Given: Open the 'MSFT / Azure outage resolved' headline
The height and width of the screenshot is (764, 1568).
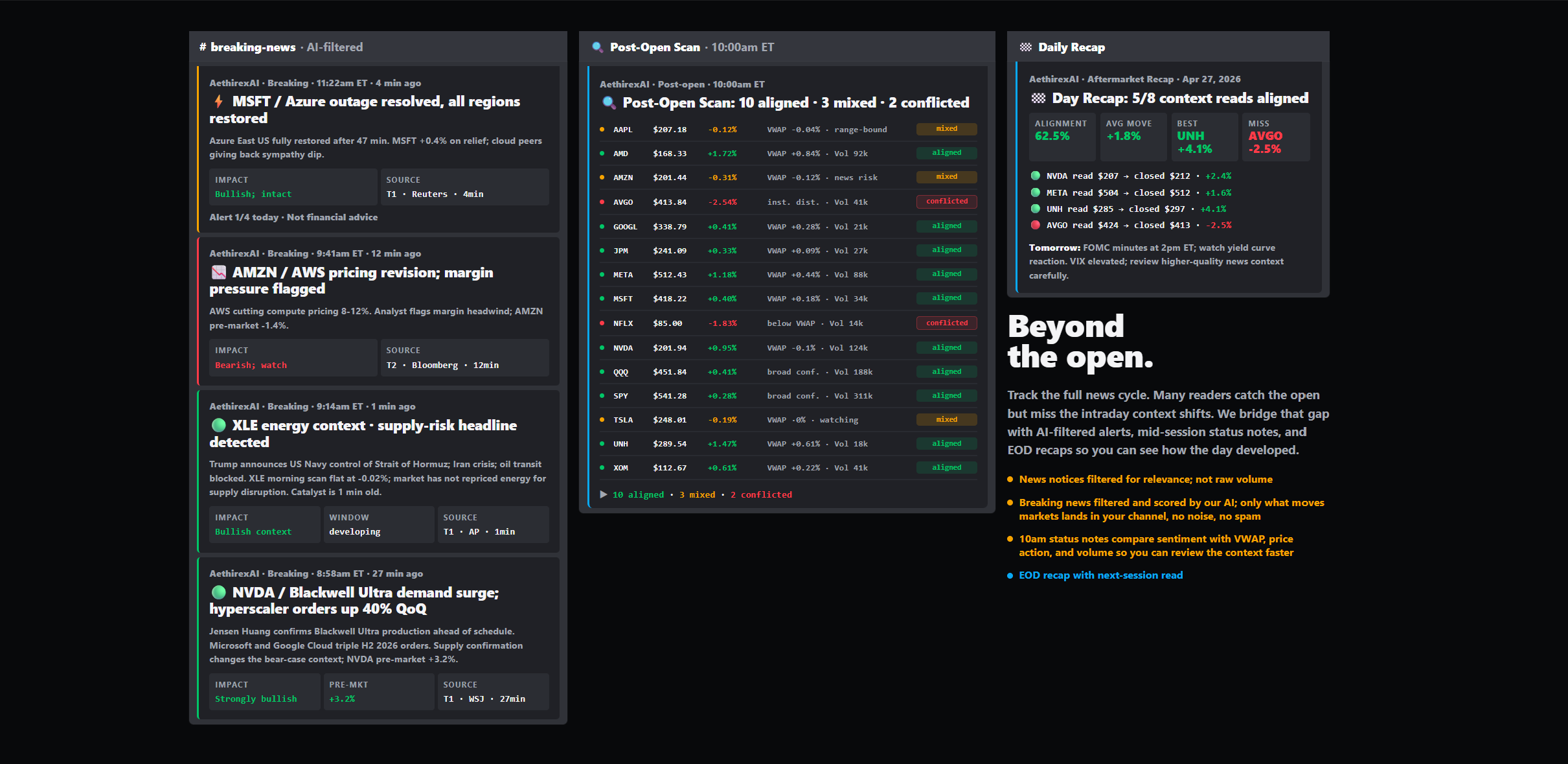Looking at the screenshot, I should pos(365,110).
